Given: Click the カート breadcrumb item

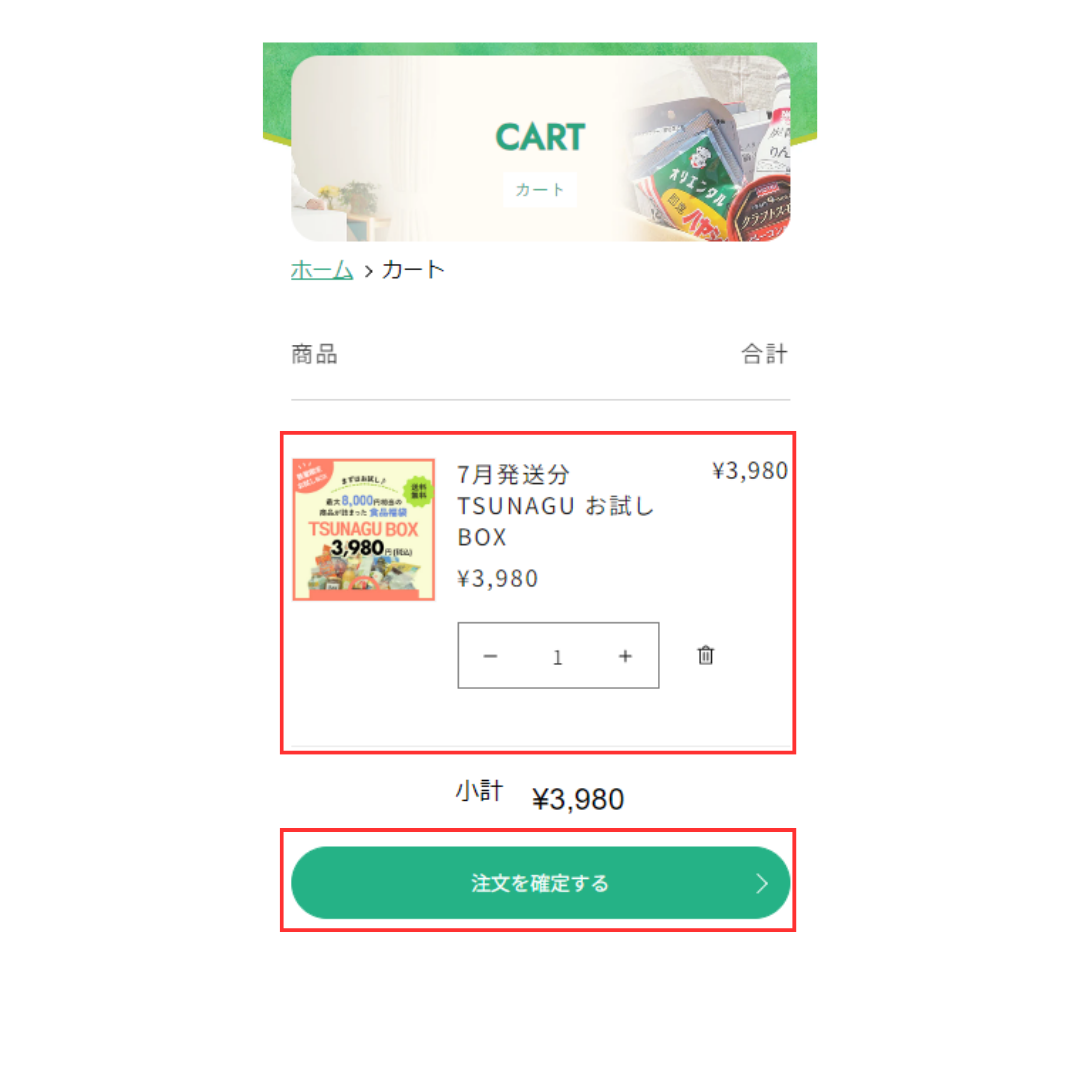Looking at the screenshot, I should tap(414, 269).
